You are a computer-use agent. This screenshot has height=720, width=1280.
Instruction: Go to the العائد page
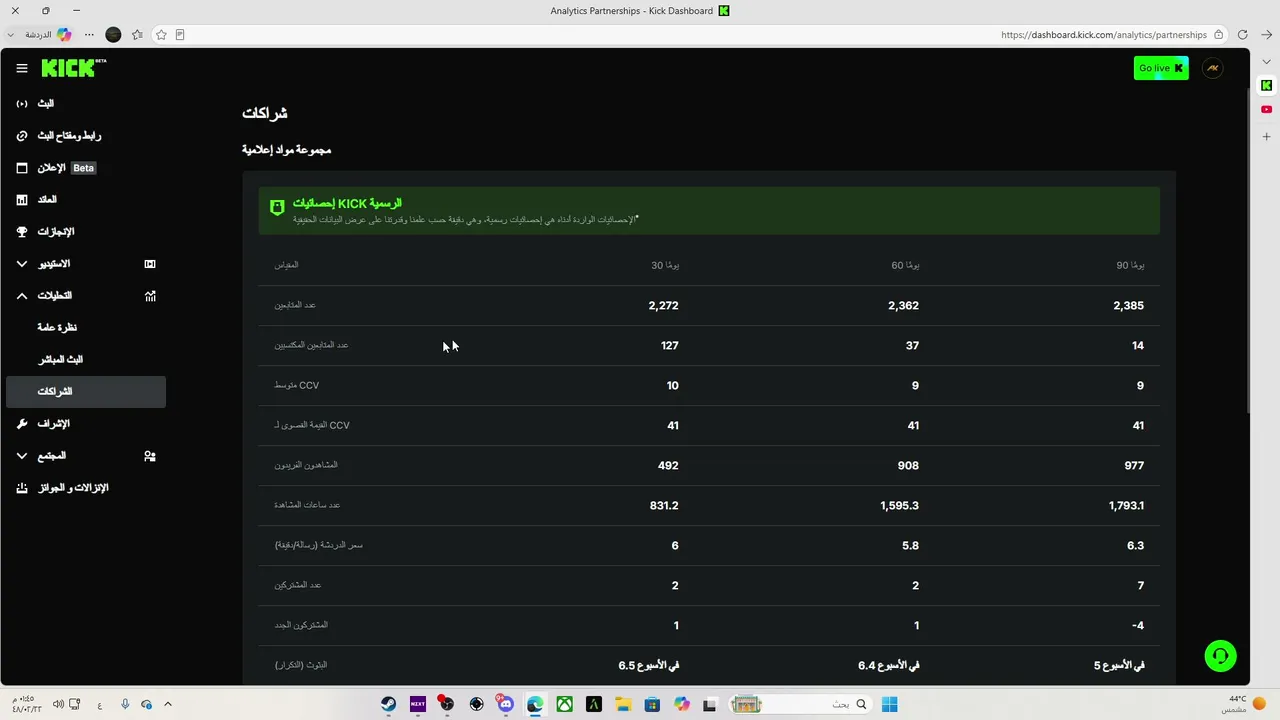86,200
